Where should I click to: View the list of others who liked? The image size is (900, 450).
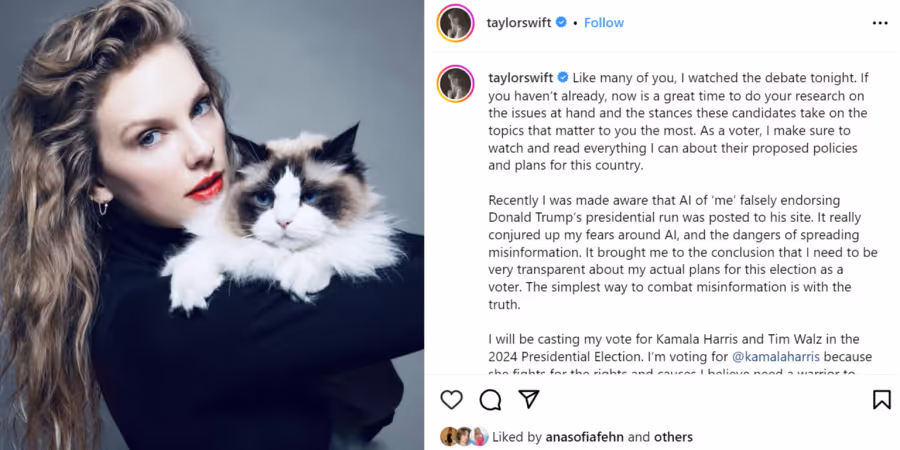point(675,437)
